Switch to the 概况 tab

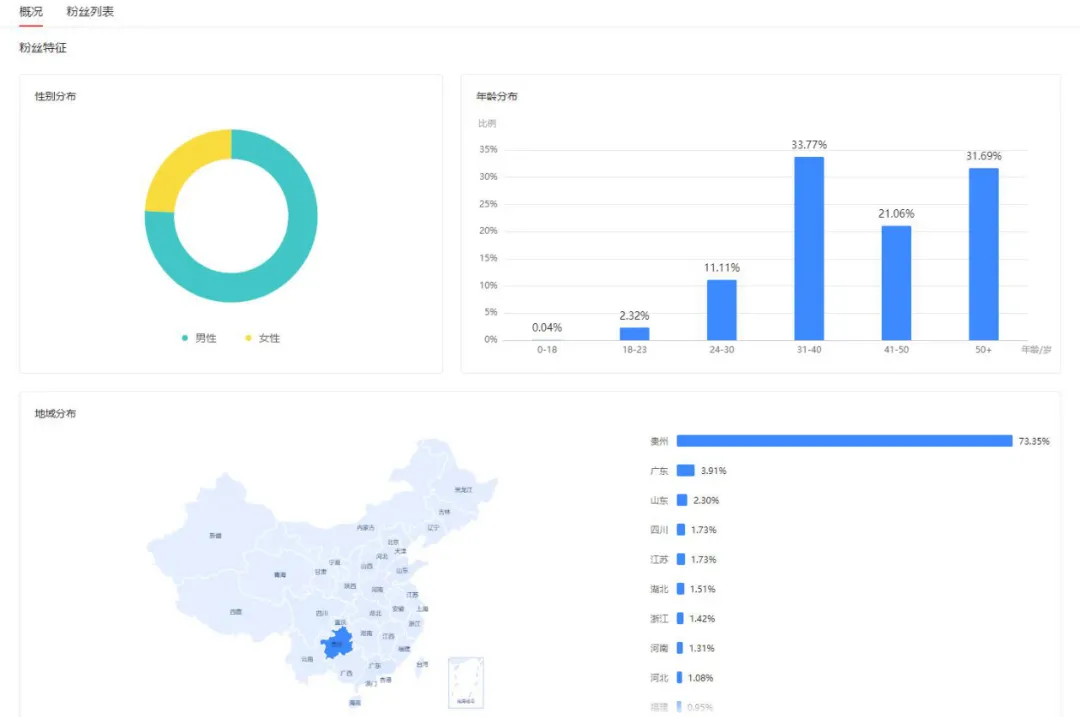tap(31, 12)
